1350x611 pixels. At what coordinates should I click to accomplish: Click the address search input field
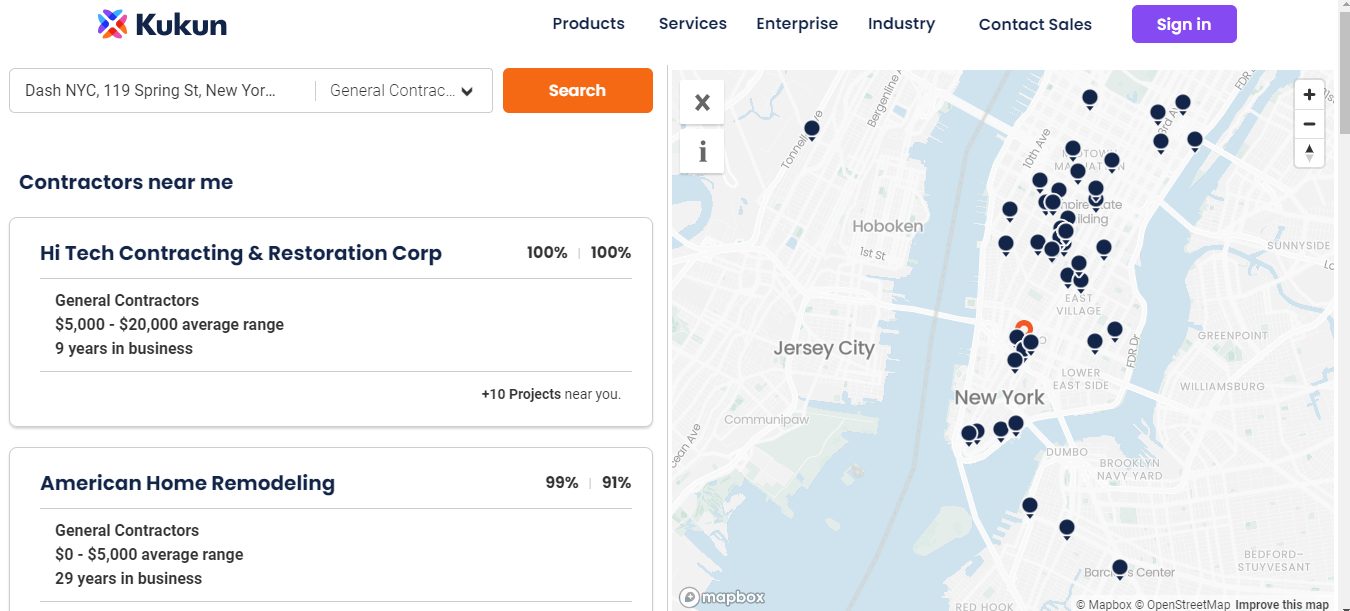[x=160, y=91]
